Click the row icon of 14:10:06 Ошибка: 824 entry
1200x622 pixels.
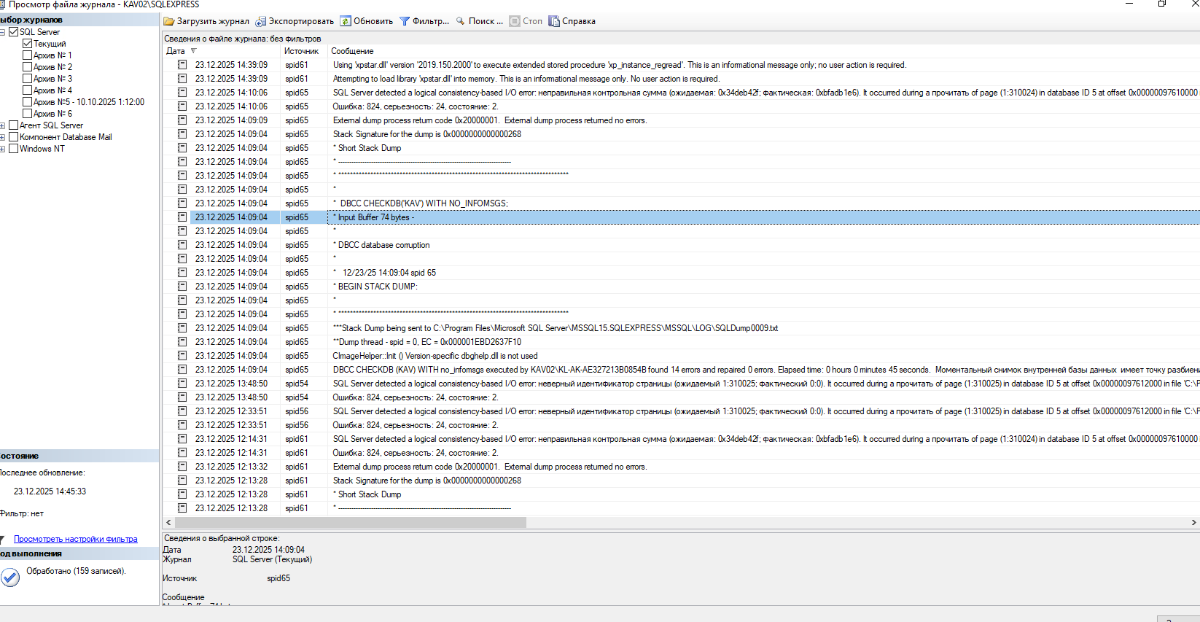click(x=183, y=106)
